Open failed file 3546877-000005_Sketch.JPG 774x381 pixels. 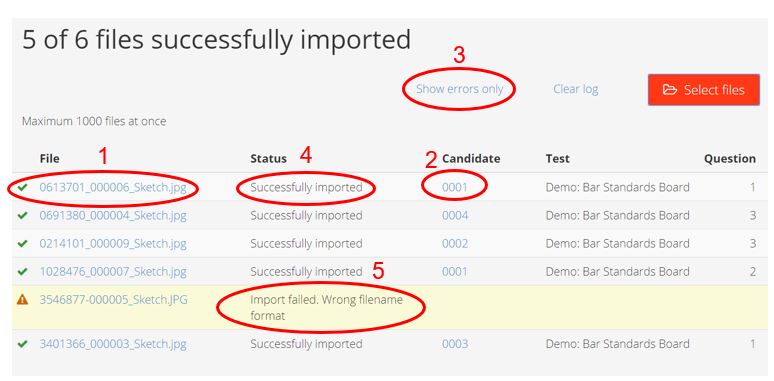click(114, 300)
